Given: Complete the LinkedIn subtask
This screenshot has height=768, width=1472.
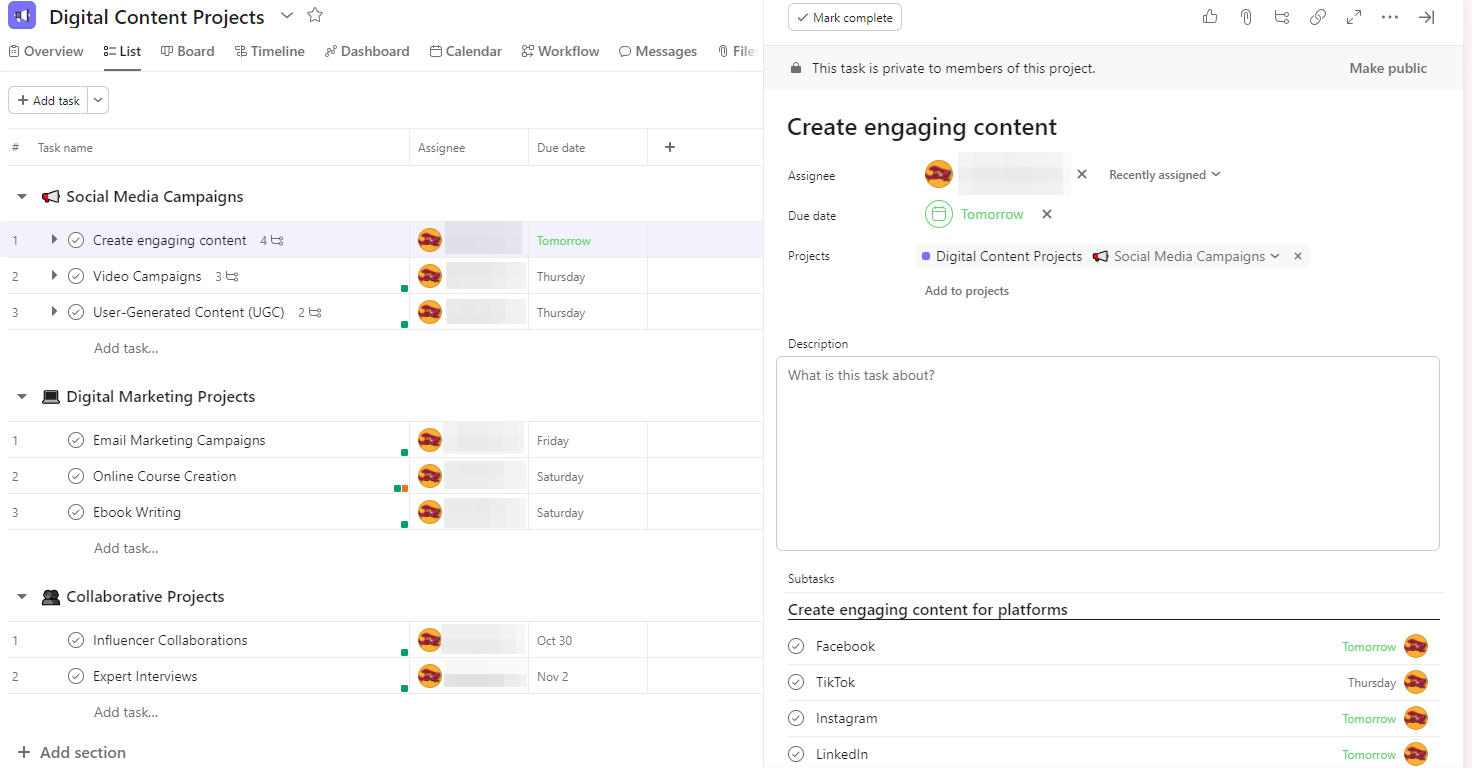Looking at the screenshot, I should [x=796, y=754].
